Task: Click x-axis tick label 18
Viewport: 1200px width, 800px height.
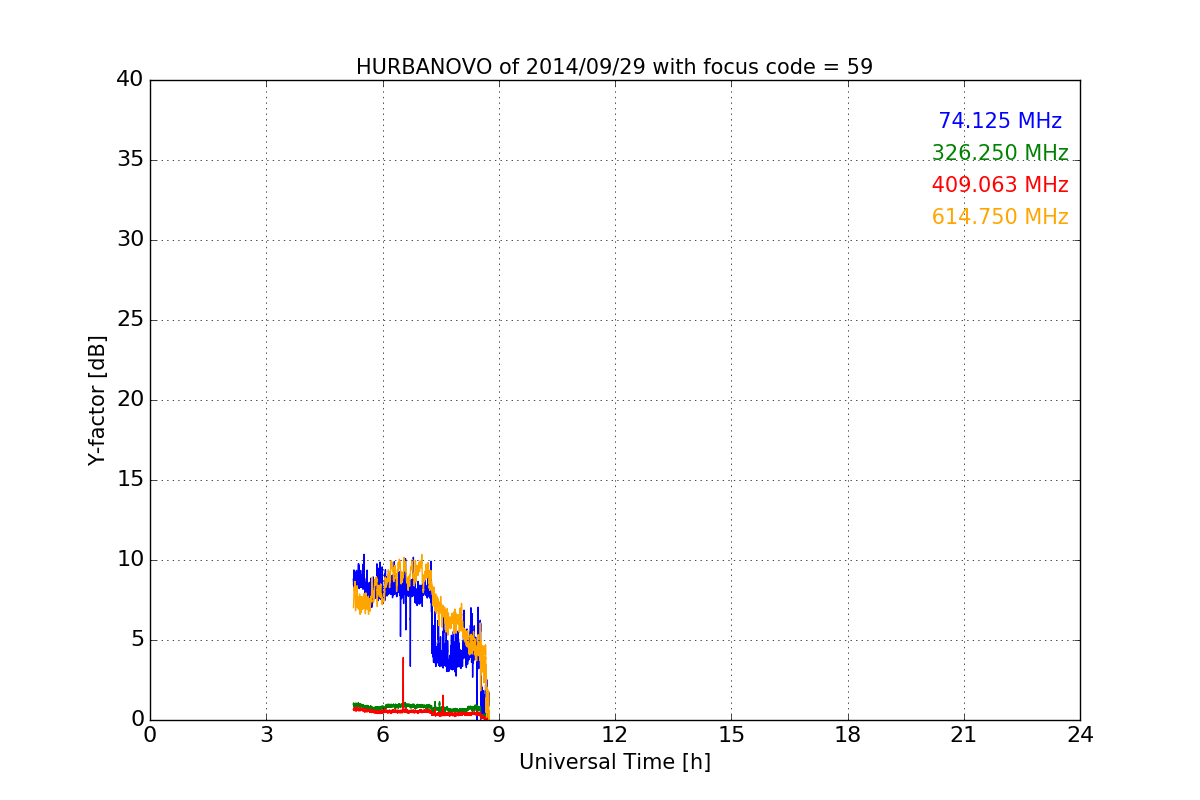Action: point(848,735)
